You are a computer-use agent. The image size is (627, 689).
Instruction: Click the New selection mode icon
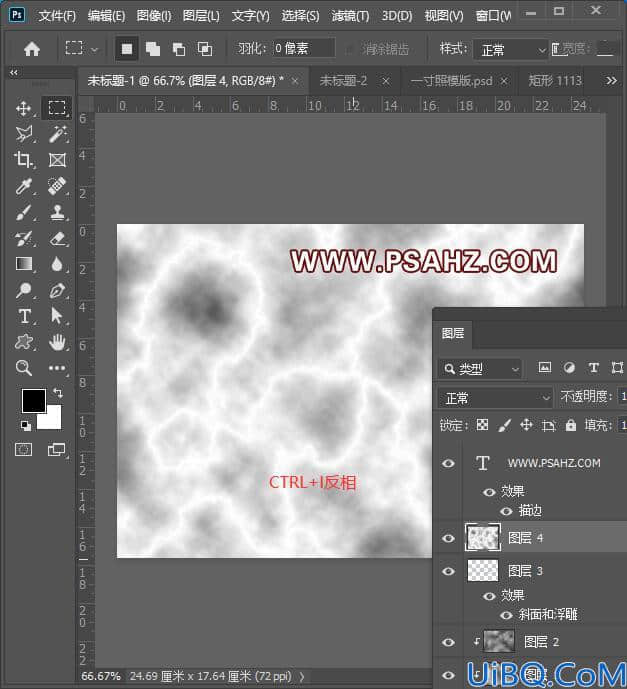point(127,49)
